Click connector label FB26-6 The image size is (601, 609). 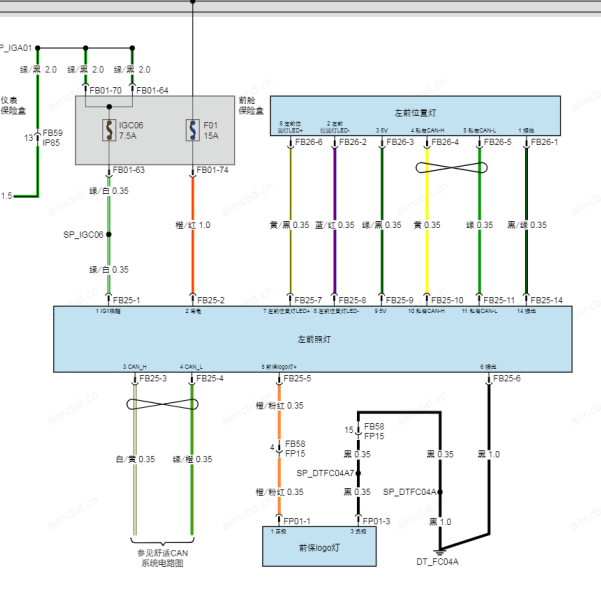309,142
